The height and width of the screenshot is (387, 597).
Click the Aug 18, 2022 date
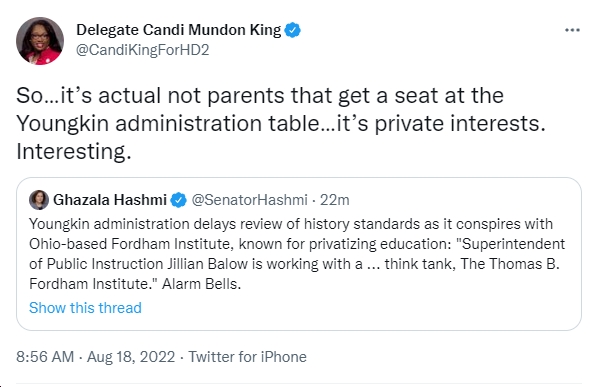tap(131, 357)
